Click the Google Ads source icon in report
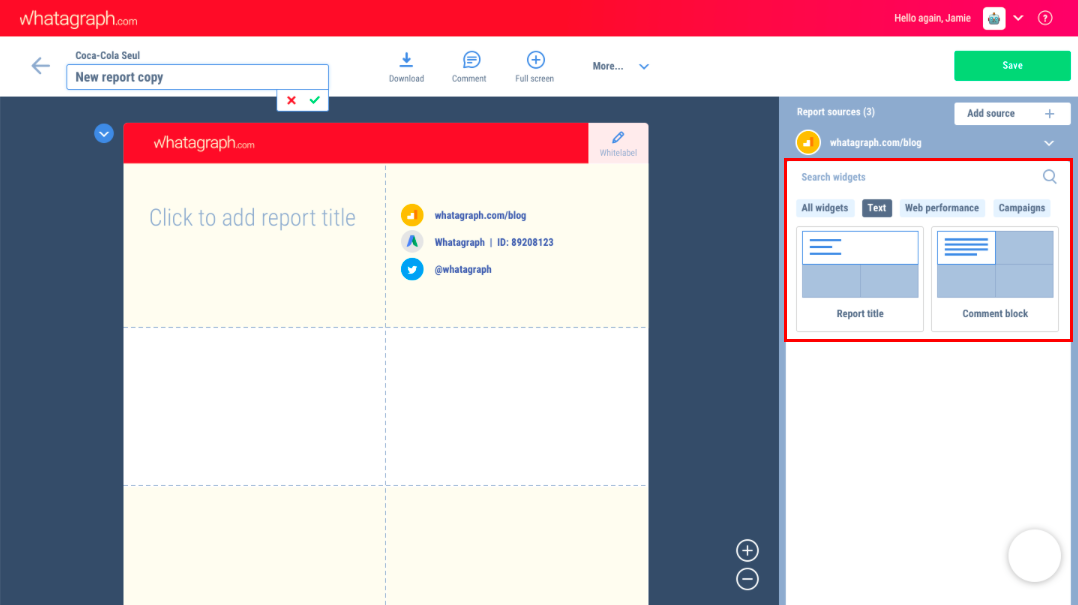The height and width of the screenshot is (605, 1078). (412, 242)
